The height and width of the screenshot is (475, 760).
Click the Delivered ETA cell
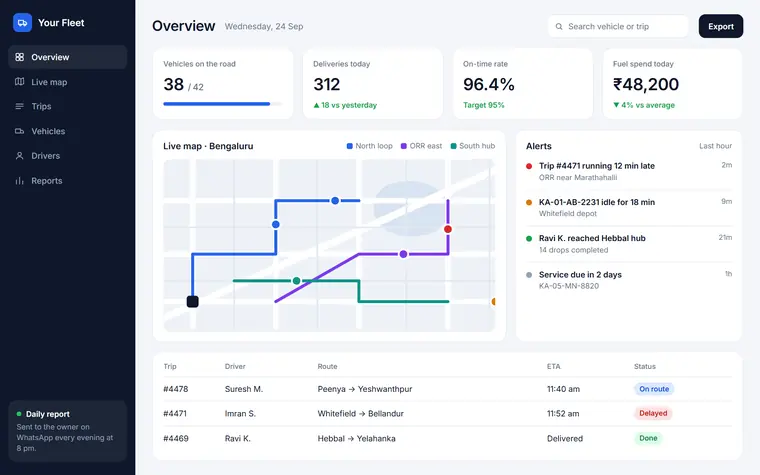click(565, 438)
